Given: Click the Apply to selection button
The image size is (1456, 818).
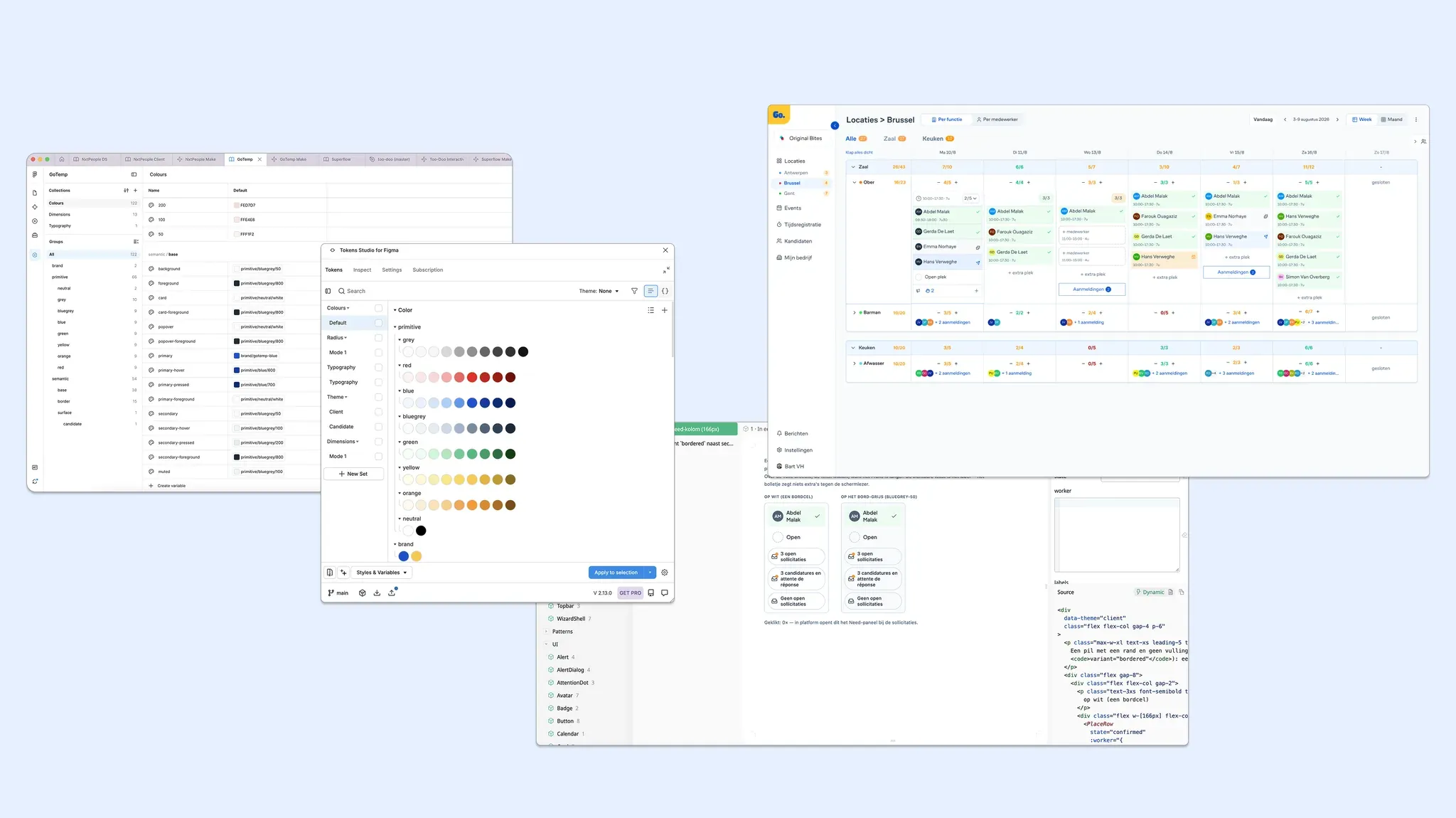Looking at the screenshot, I should coord(616,573).
